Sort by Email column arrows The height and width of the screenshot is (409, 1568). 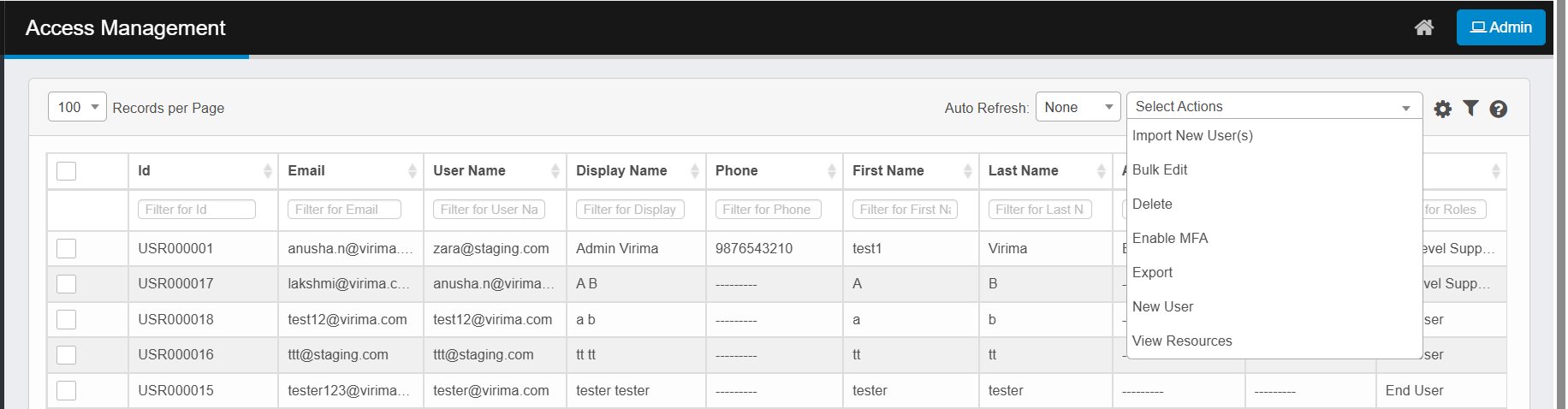tap(413, 171)
